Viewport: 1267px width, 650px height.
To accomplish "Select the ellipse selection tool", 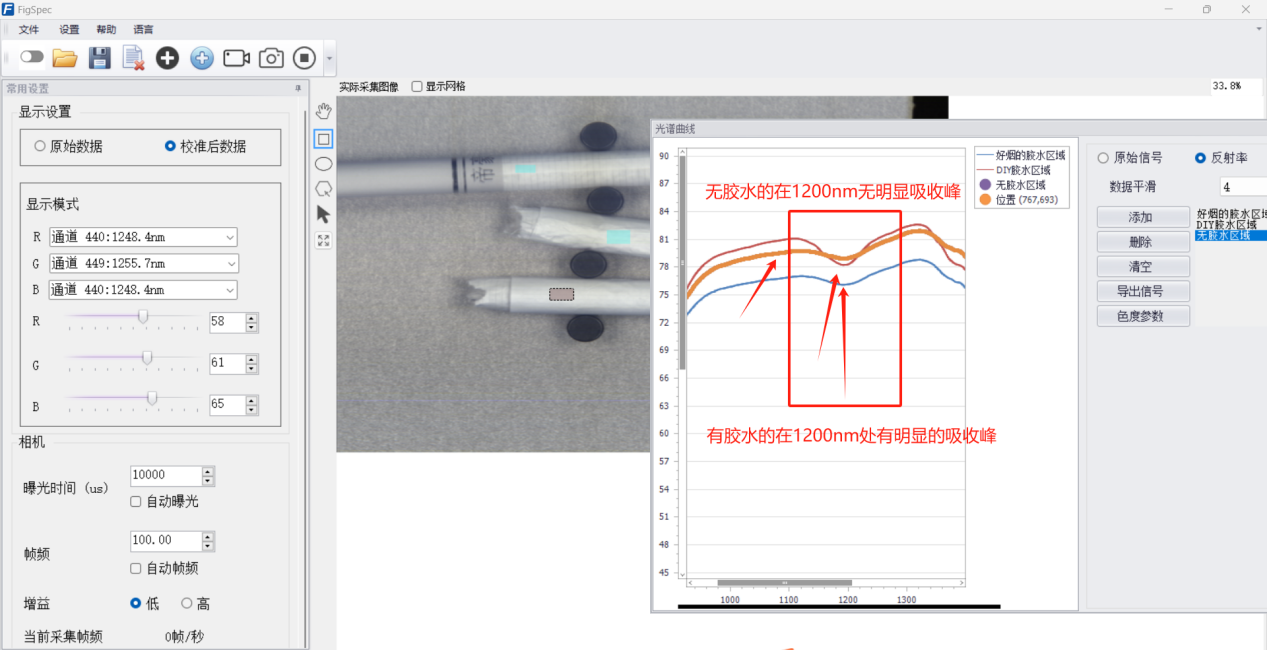I will pos(323,164).
